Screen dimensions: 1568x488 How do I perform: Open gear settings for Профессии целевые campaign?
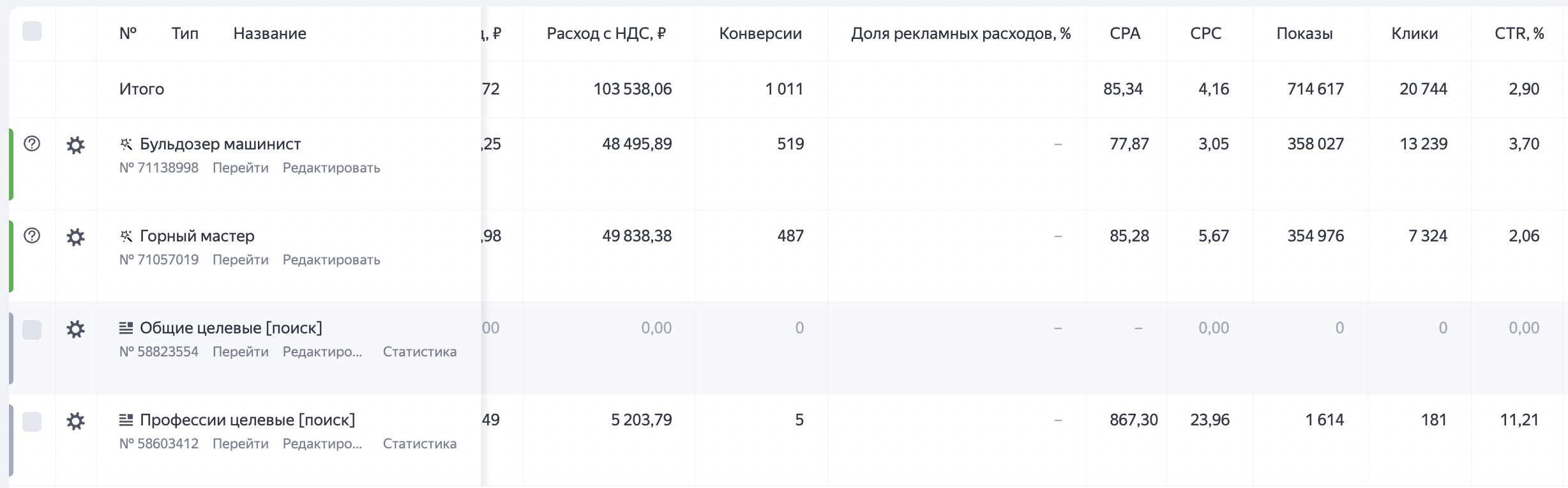click(75, 421)
